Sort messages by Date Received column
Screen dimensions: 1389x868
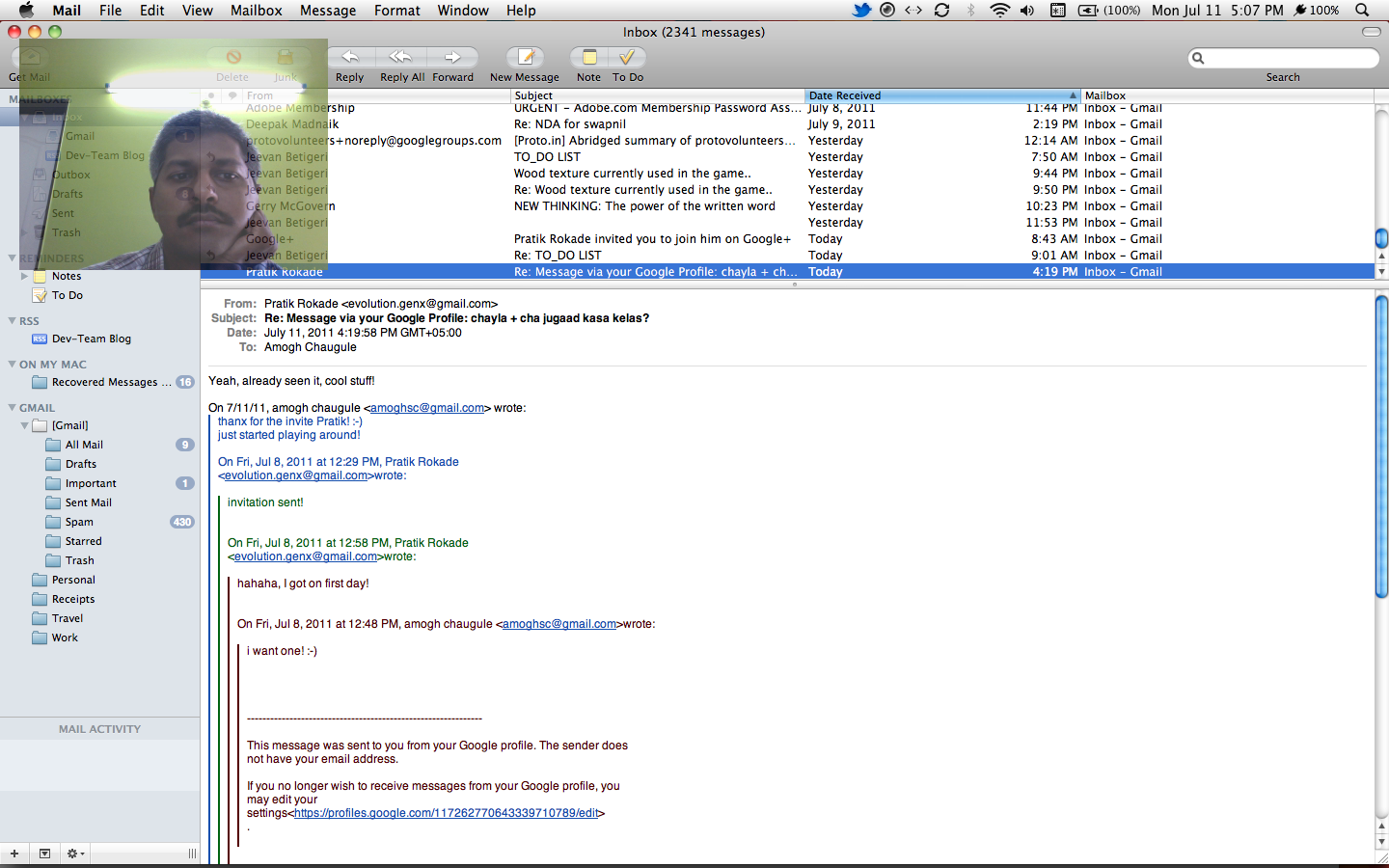[942, 95]
